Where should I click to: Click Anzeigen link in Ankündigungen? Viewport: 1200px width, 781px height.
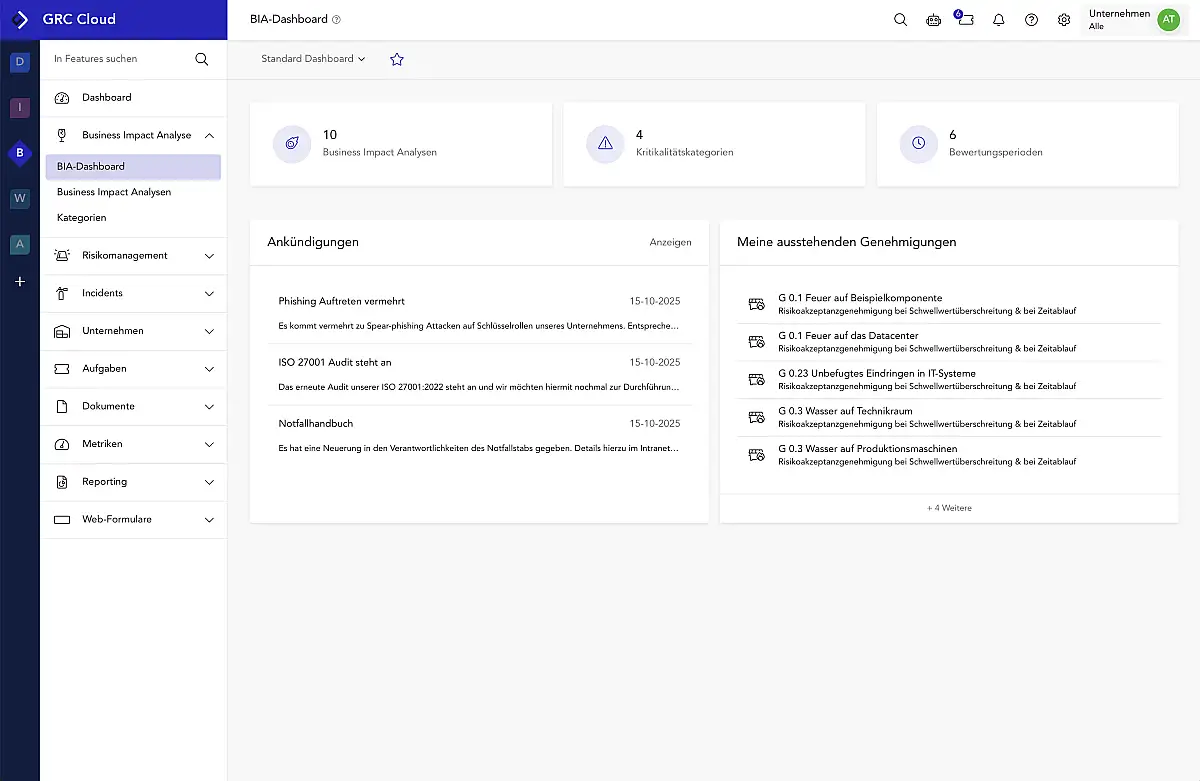670,242
